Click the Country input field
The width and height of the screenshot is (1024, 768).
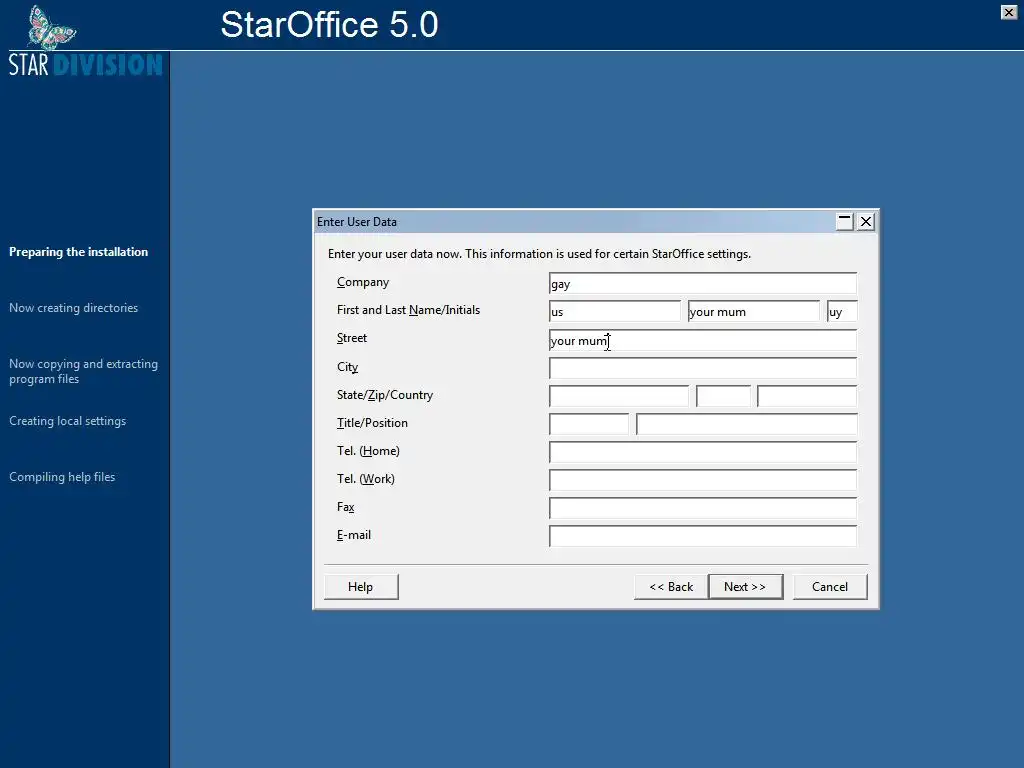click(807, 396)
